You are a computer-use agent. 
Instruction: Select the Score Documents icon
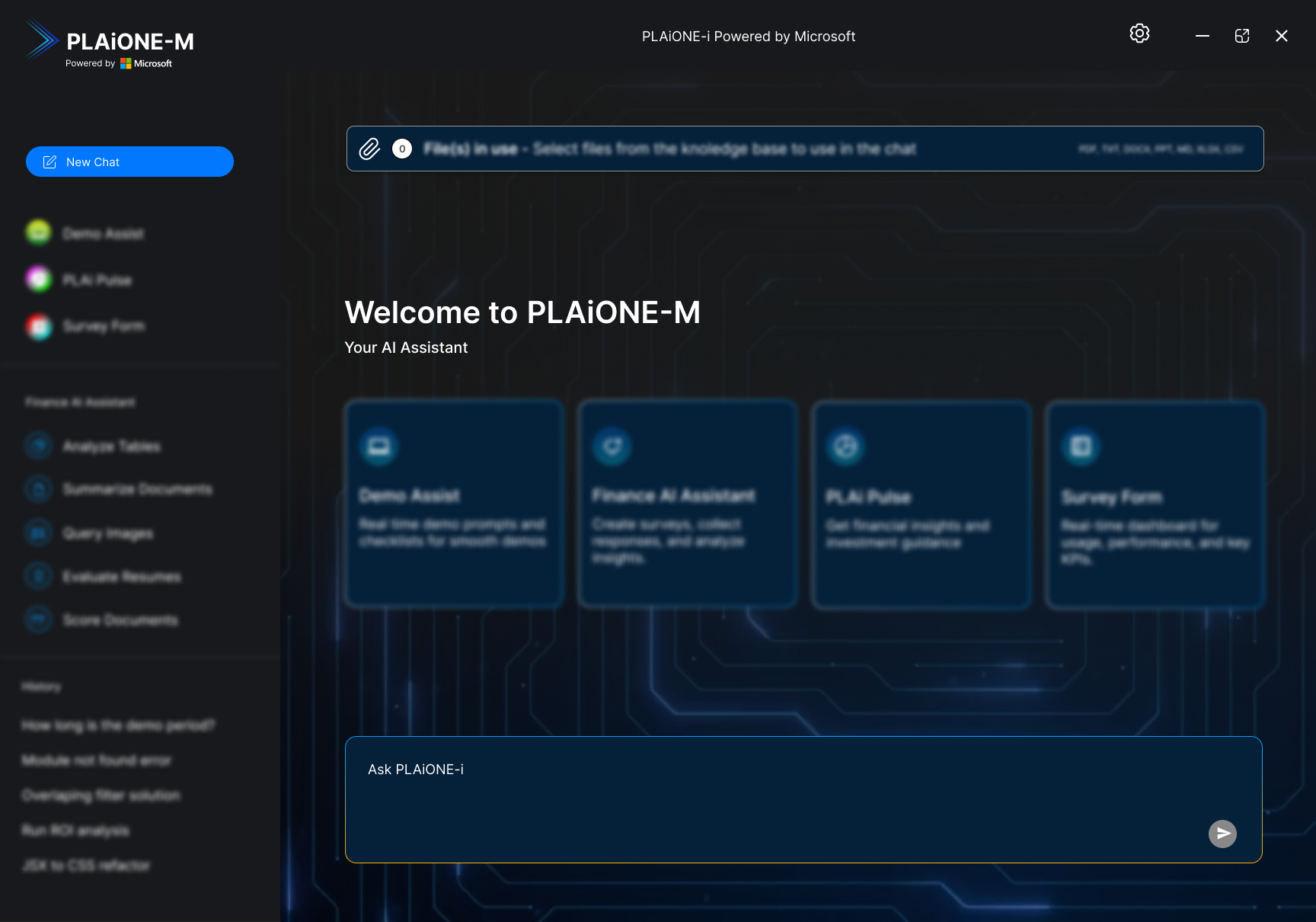pos(38,619)
